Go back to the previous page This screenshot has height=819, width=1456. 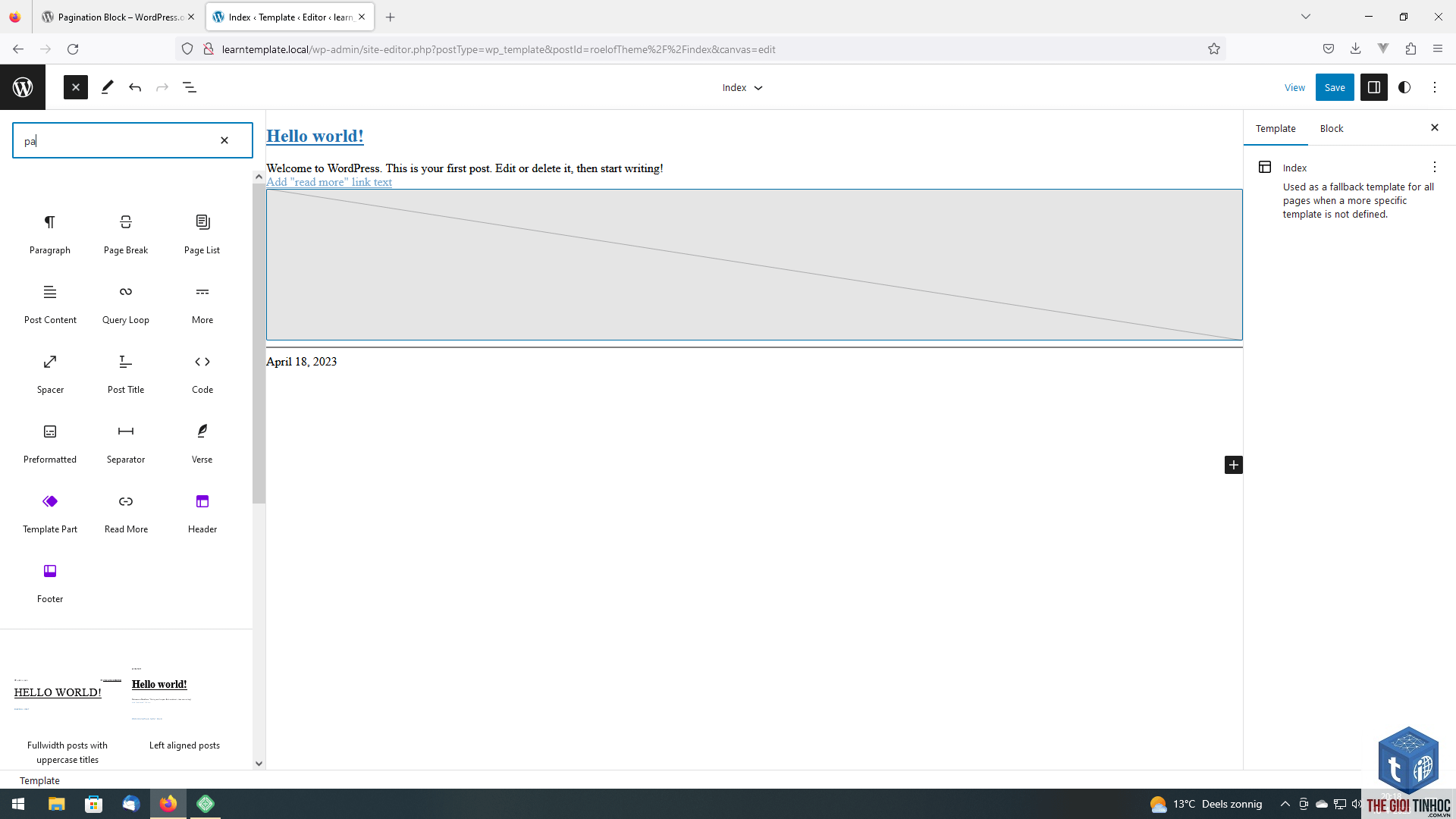click(18, 49)
